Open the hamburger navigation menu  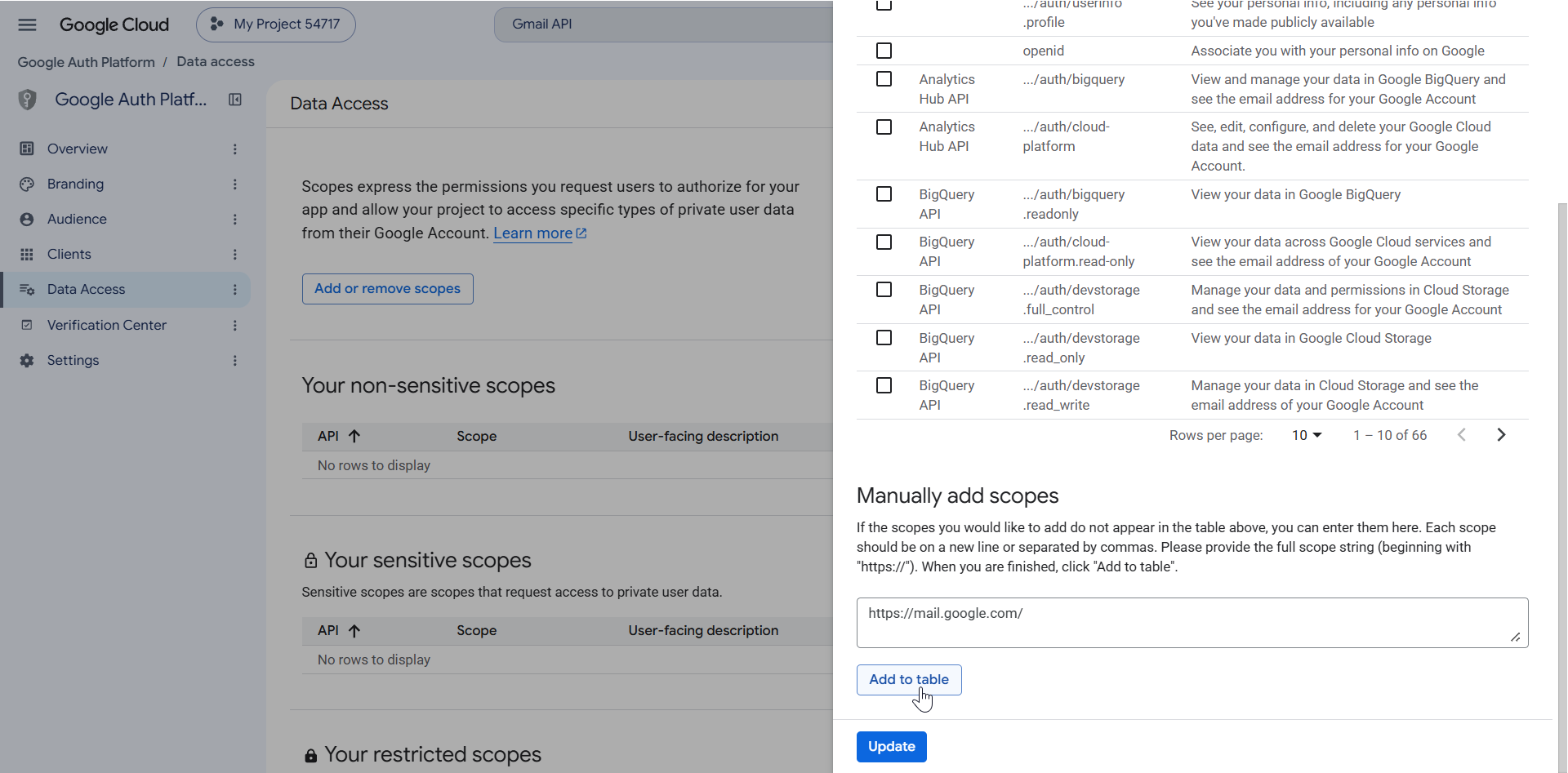[27, 24]
